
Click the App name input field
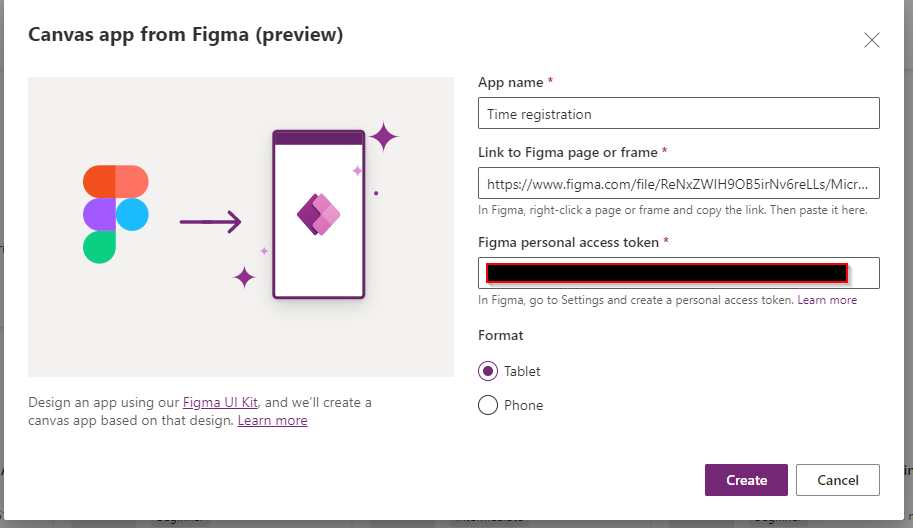(679, 113)
